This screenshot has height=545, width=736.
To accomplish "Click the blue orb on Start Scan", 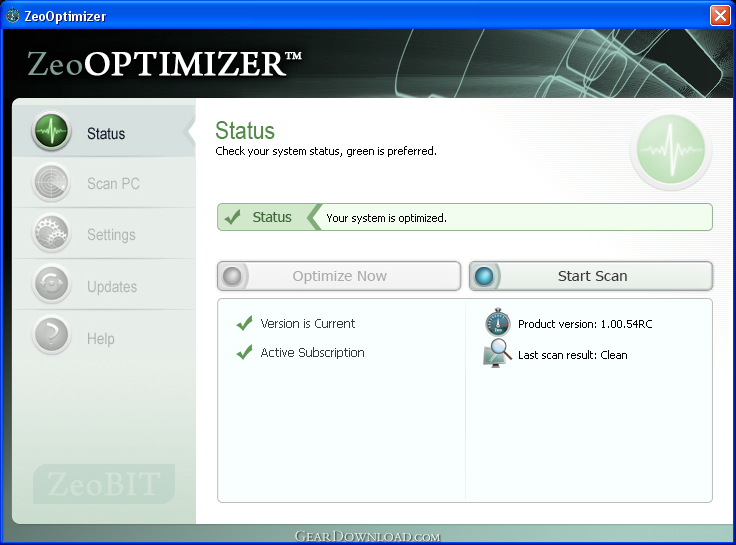I will (484, 276).
